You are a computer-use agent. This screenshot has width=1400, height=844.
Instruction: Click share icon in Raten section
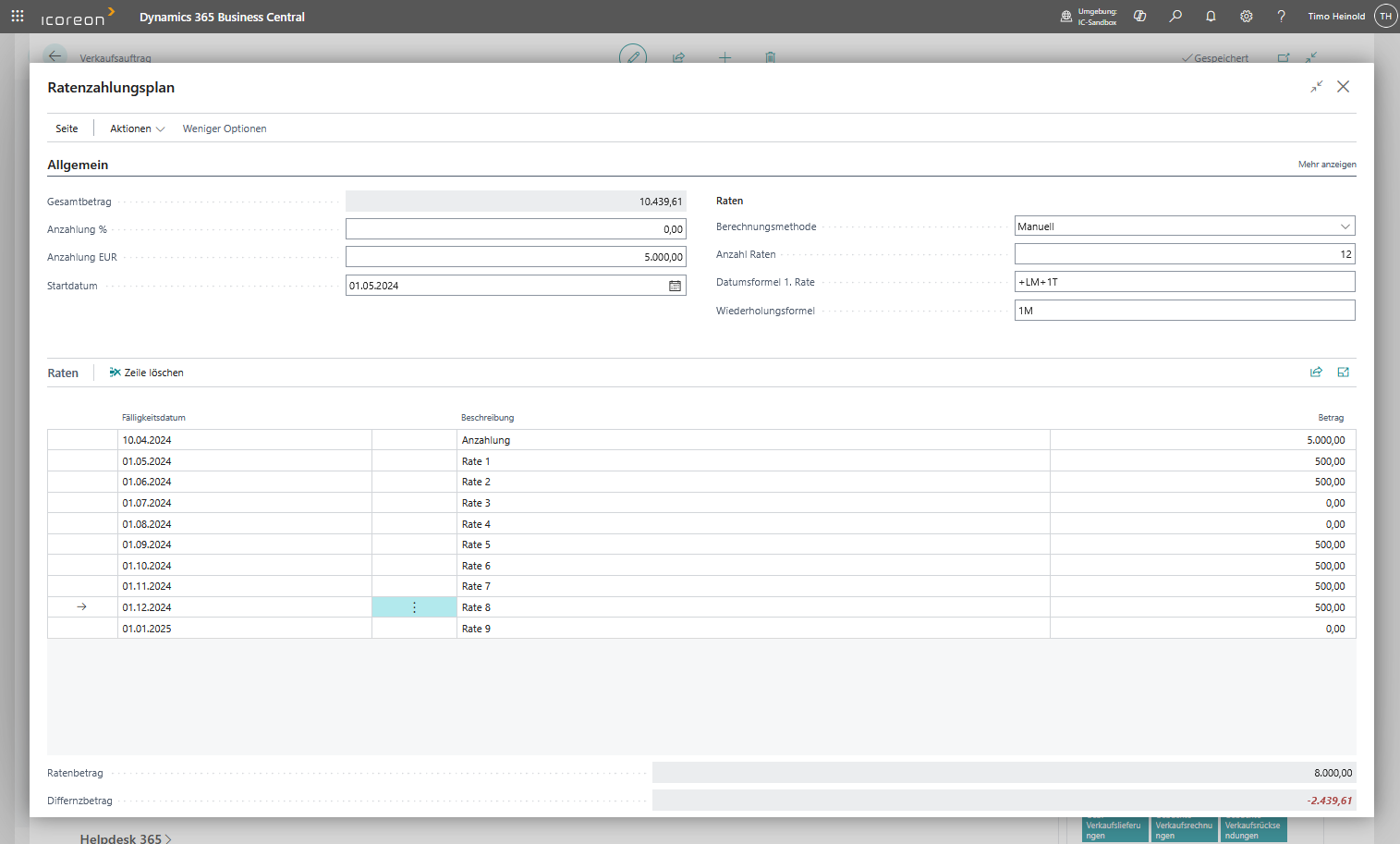point(1316,373)
